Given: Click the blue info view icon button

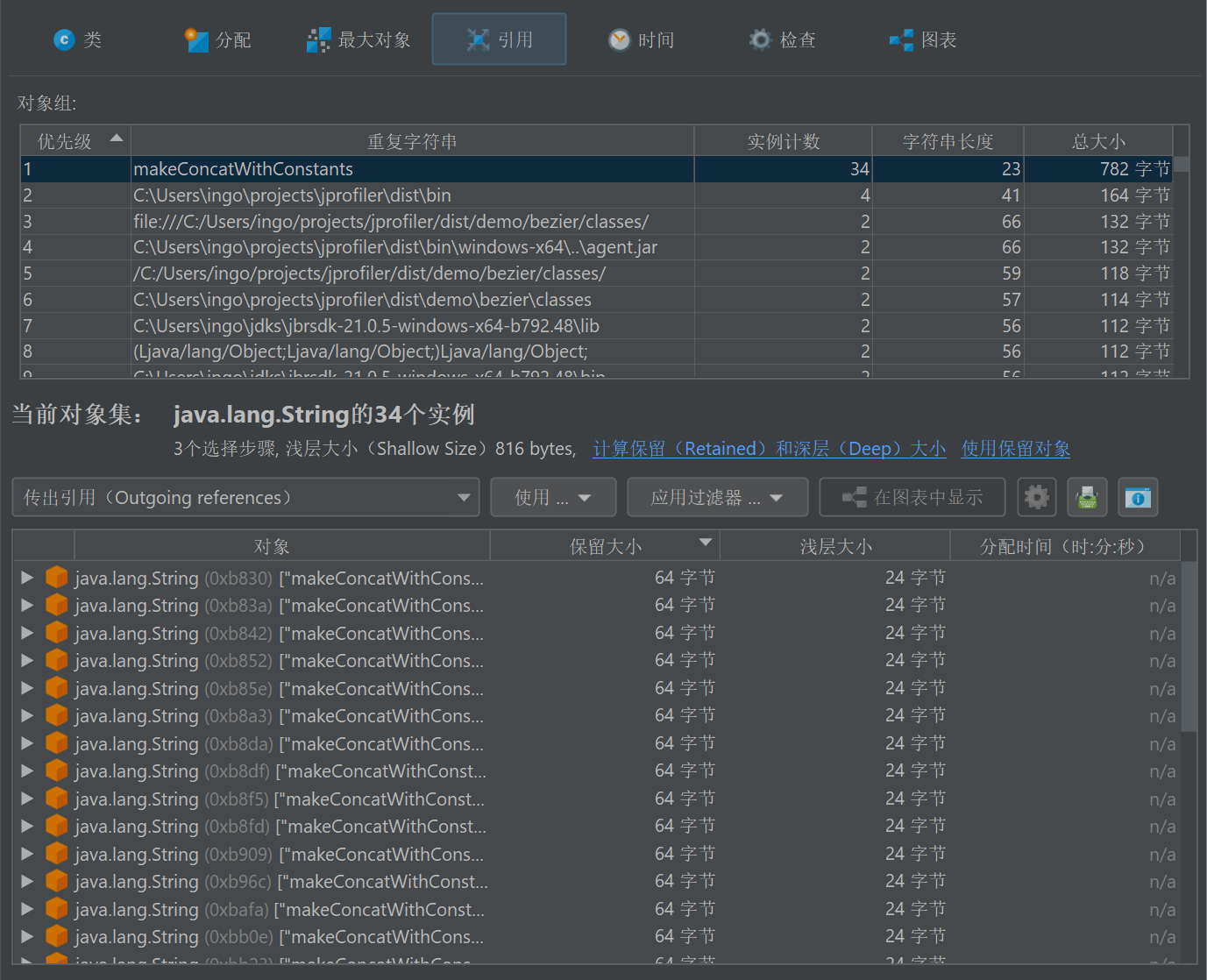Looking at the screenshot, I should coord(1138,498).
